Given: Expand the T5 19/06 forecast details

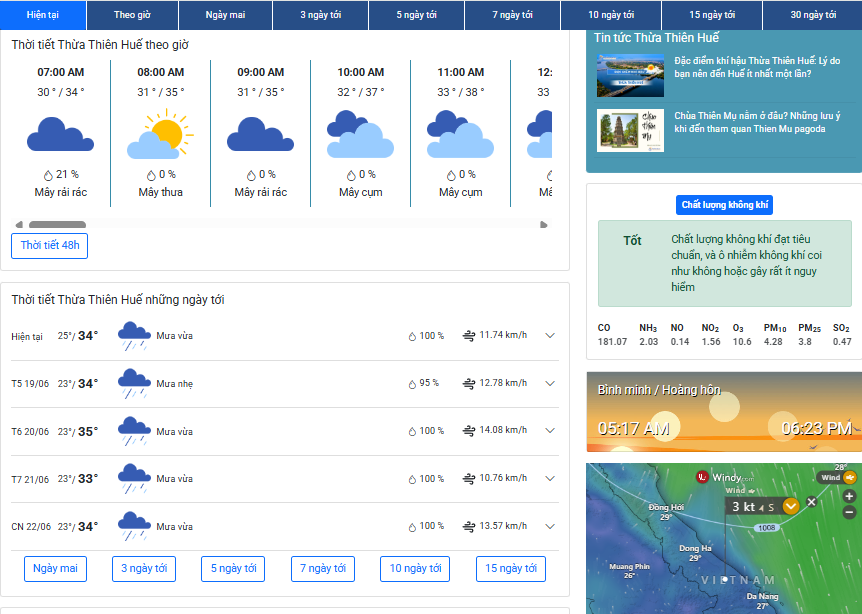Looking at the screenshot, I should pos(549,383).
